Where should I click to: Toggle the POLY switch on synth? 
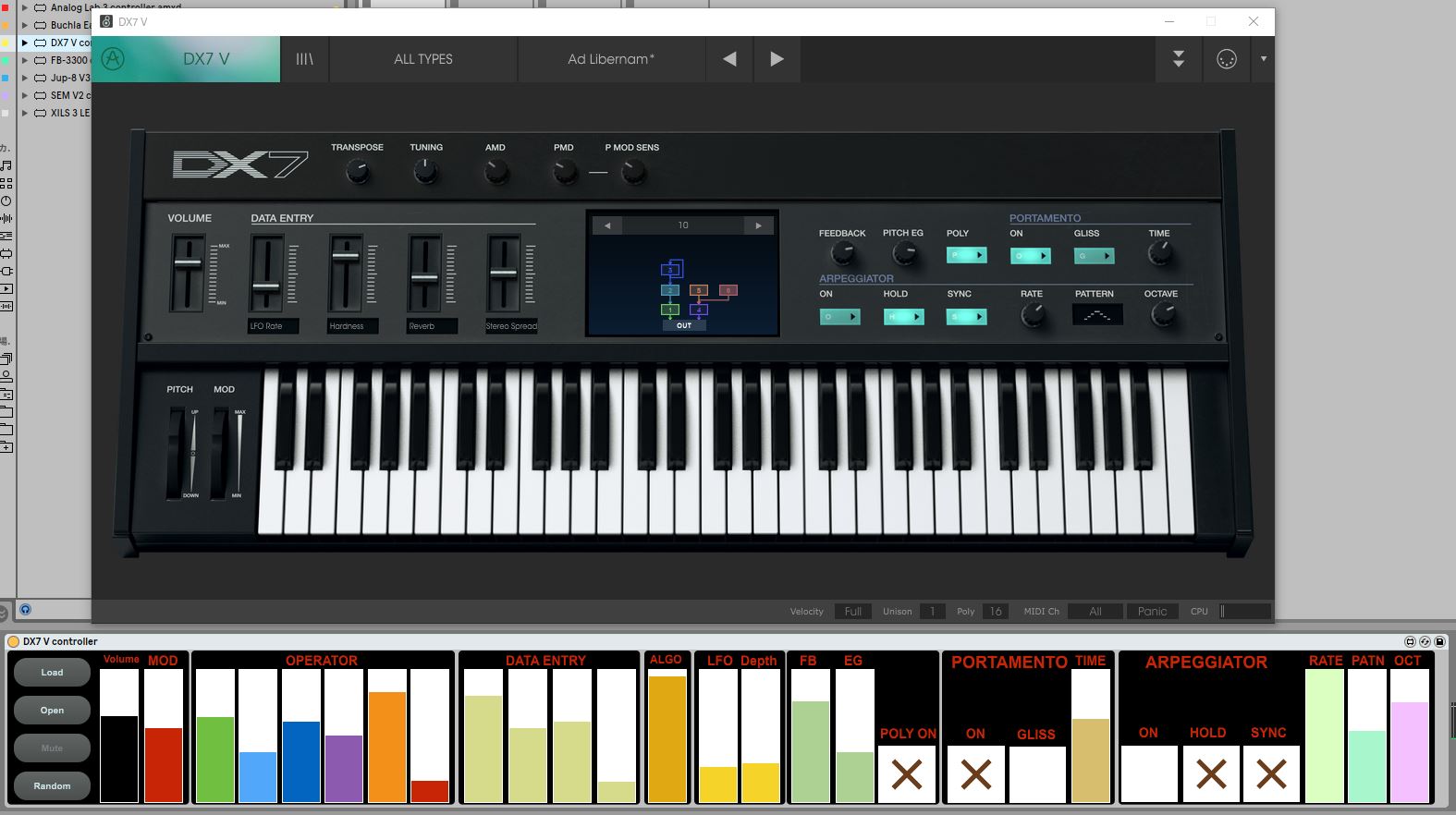pos(966,256)
